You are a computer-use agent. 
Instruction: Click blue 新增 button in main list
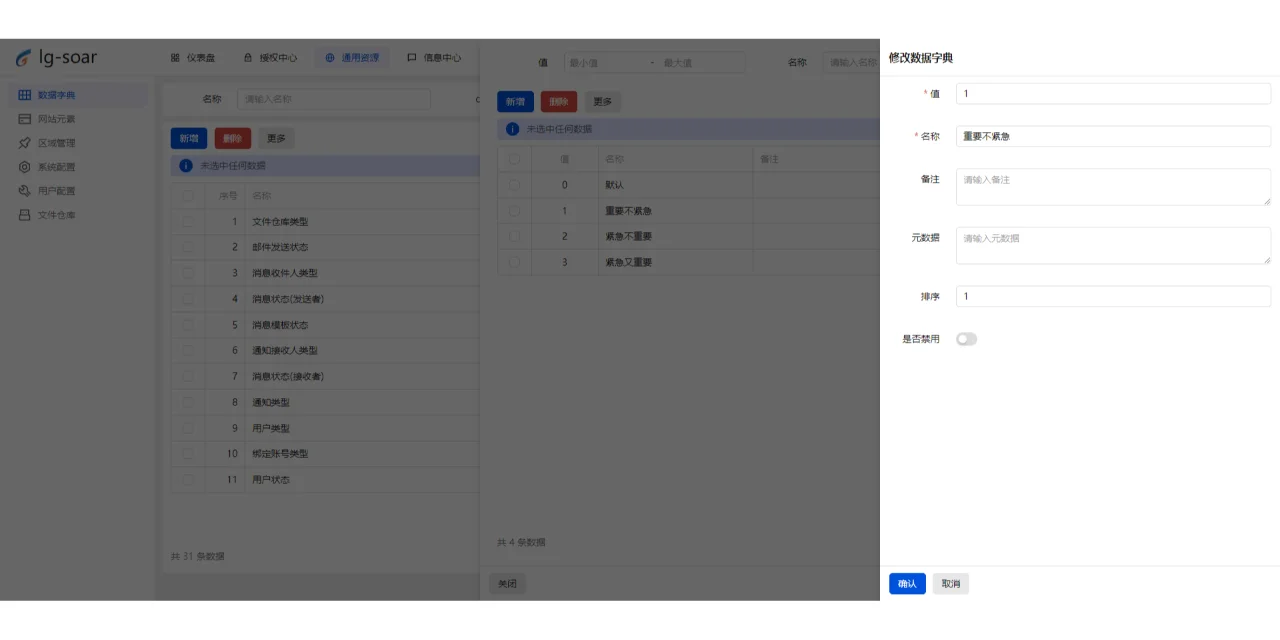(189, 139)
